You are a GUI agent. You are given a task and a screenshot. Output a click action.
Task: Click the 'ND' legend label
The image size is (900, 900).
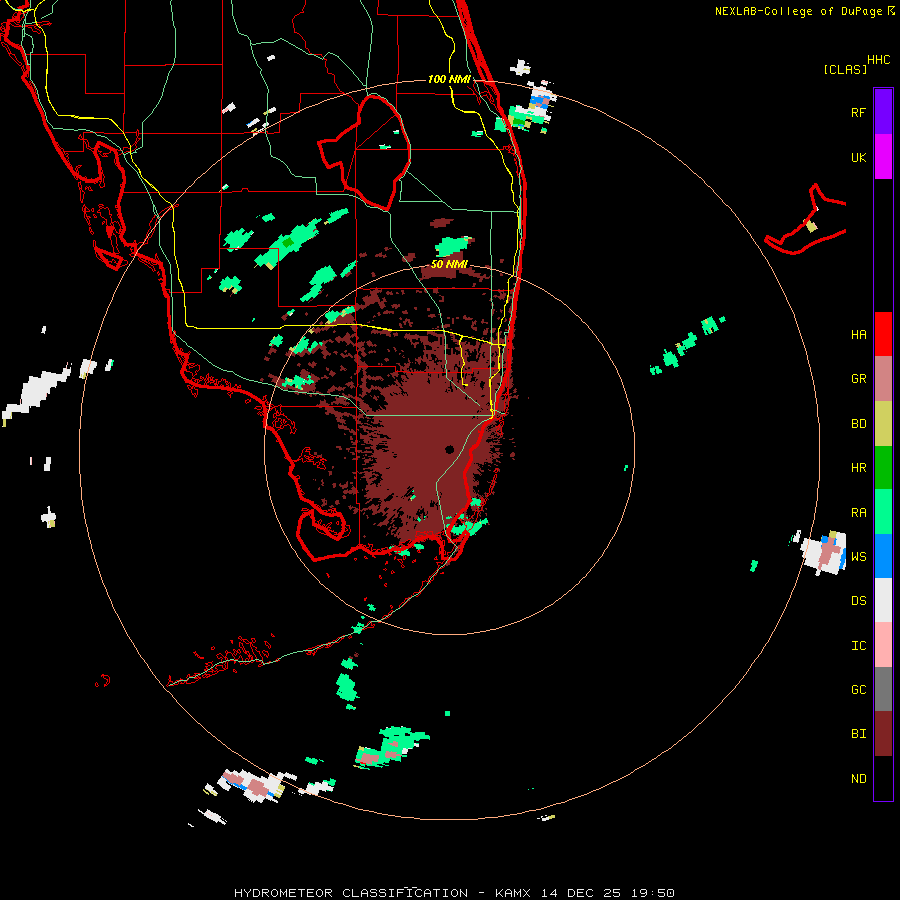click(x=858, y=779)
